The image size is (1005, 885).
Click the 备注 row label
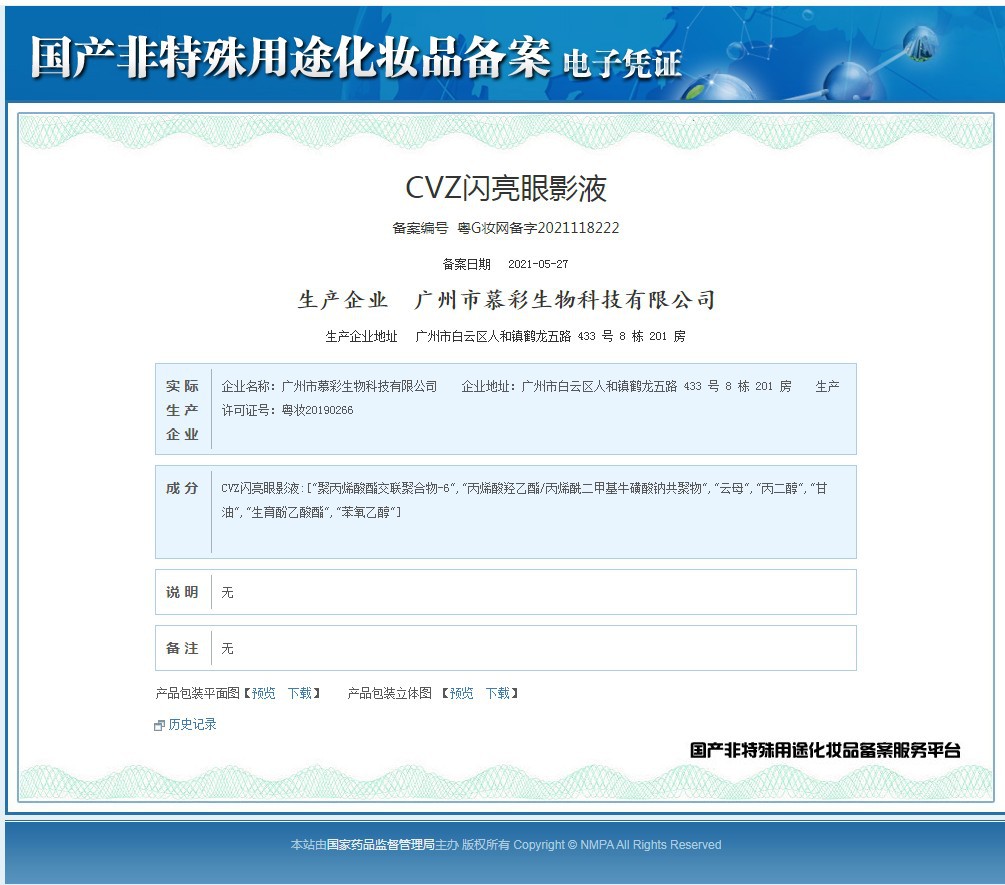click(x=182, y=649)
